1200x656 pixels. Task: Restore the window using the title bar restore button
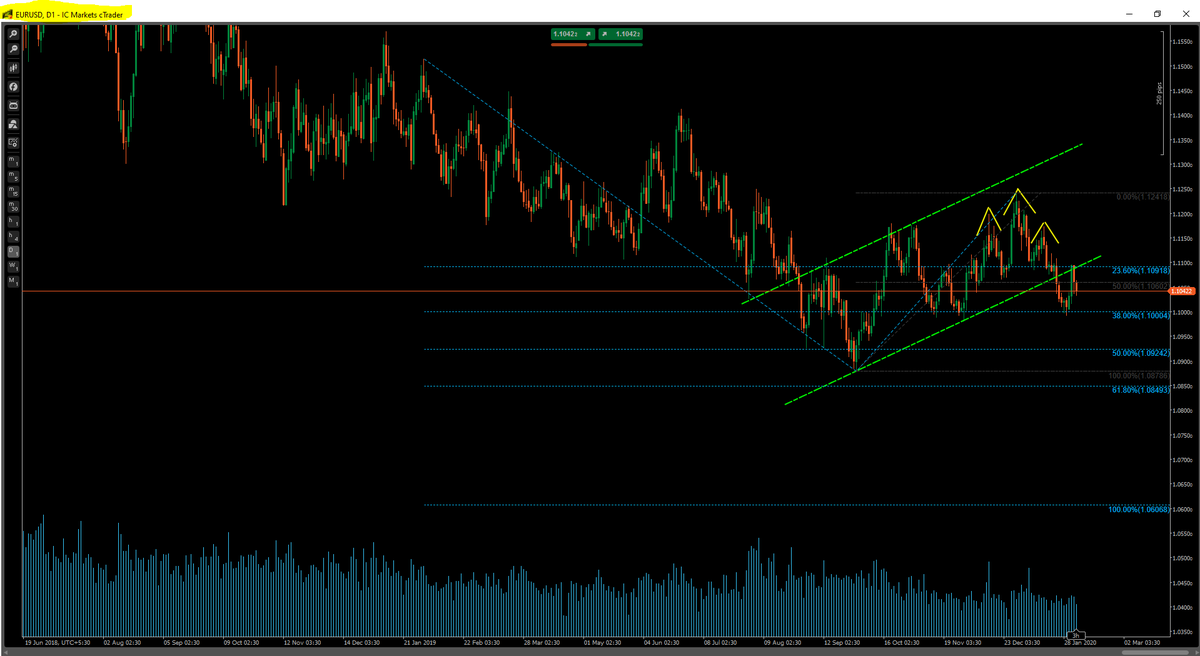1157,13
